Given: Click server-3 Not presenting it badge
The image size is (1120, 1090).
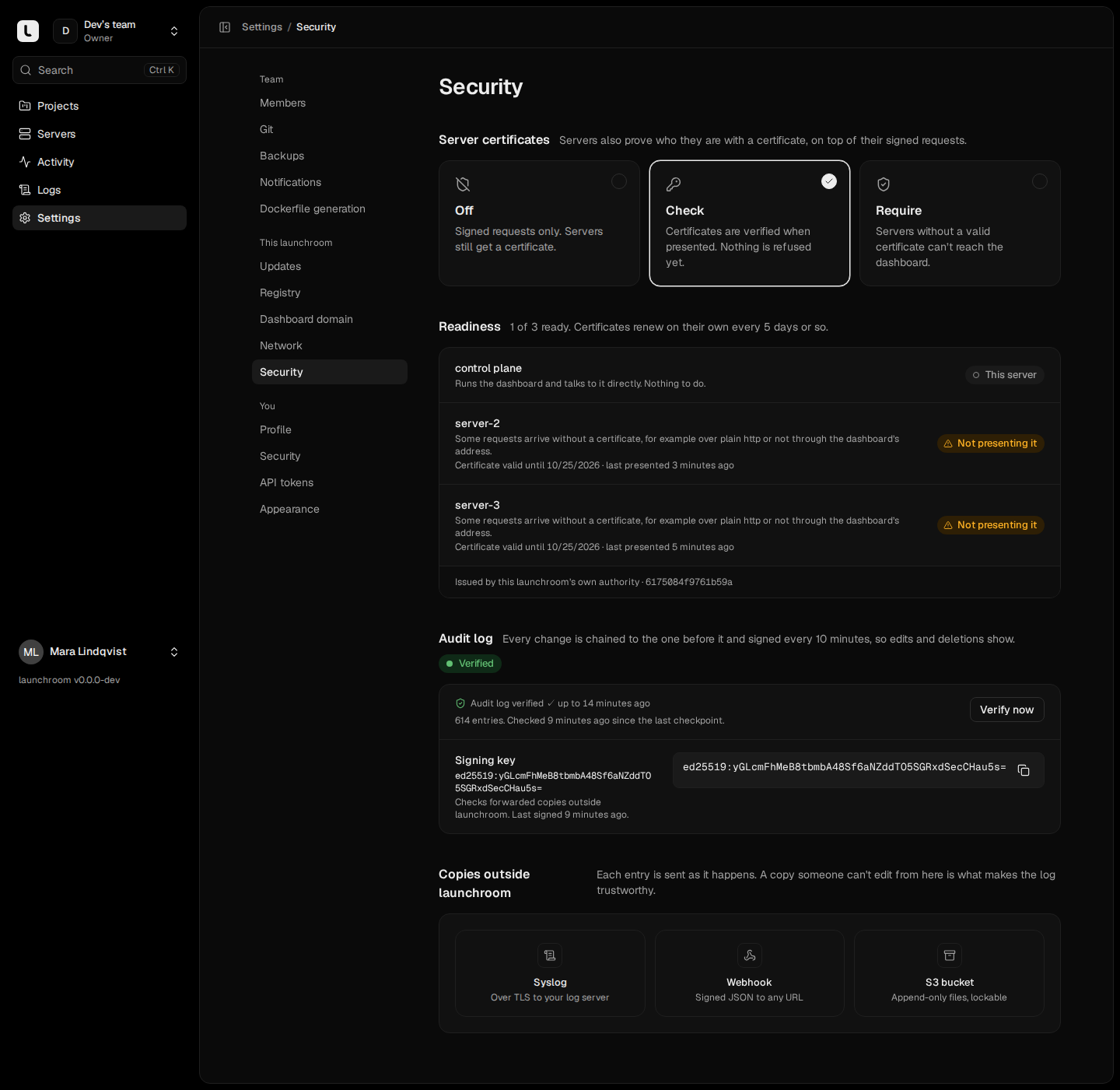Looking at the screenshot, I should 991,525.
